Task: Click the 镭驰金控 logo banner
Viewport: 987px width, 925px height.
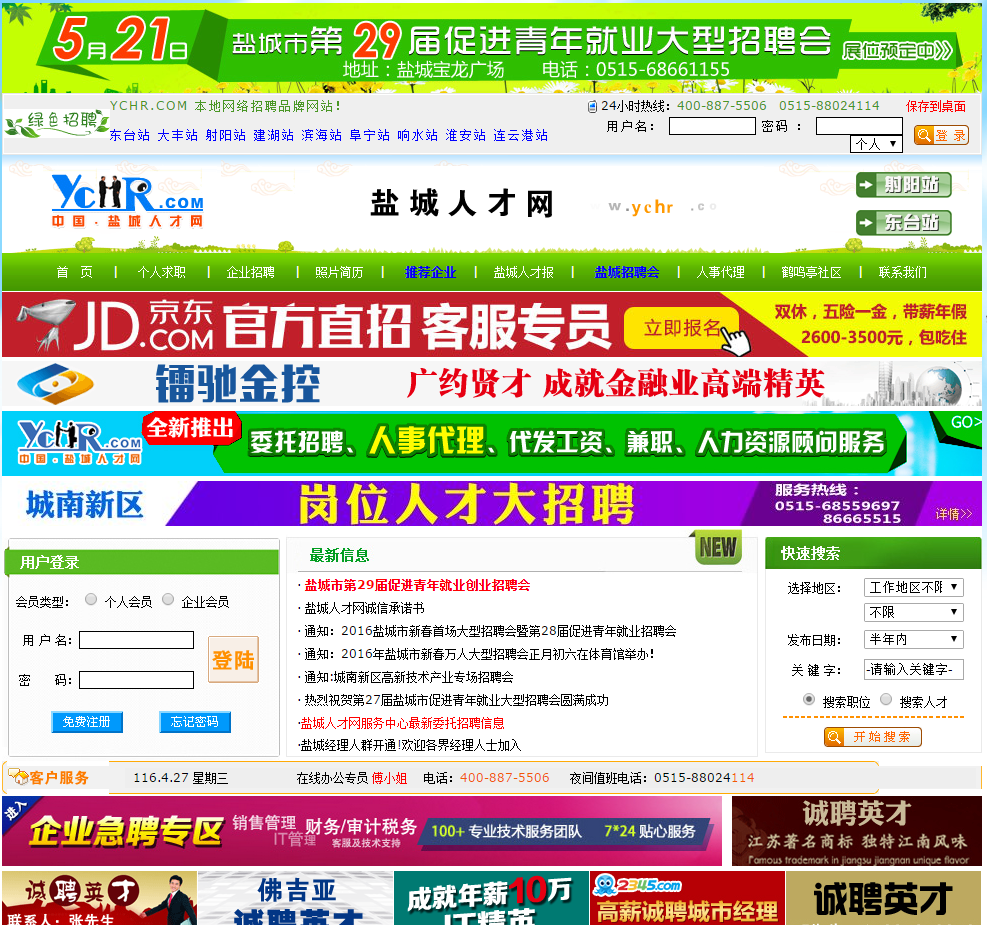Action: (x=492, y=383)
